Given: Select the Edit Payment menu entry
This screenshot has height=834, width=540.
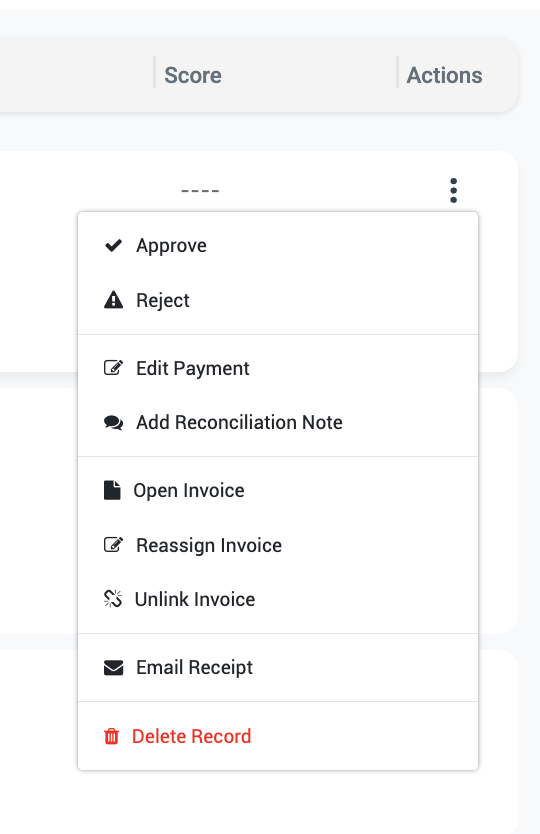Looking at the screenshot, I should [x=193, y=368].
